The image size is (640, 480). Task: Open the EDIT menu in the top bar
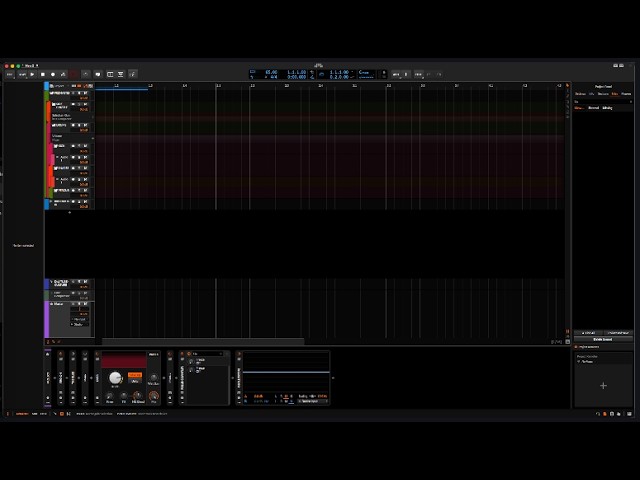point(418,74)
